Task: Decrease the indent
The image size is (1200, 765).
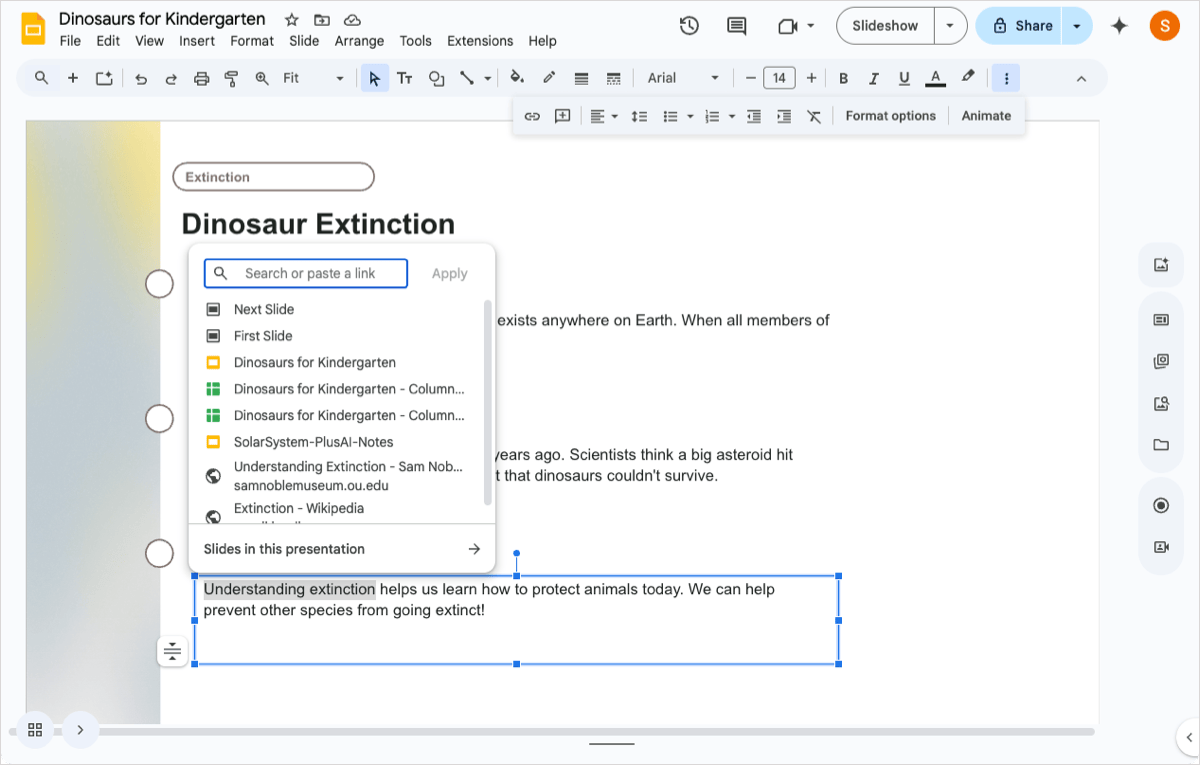Action: click(x=754, y=116)
